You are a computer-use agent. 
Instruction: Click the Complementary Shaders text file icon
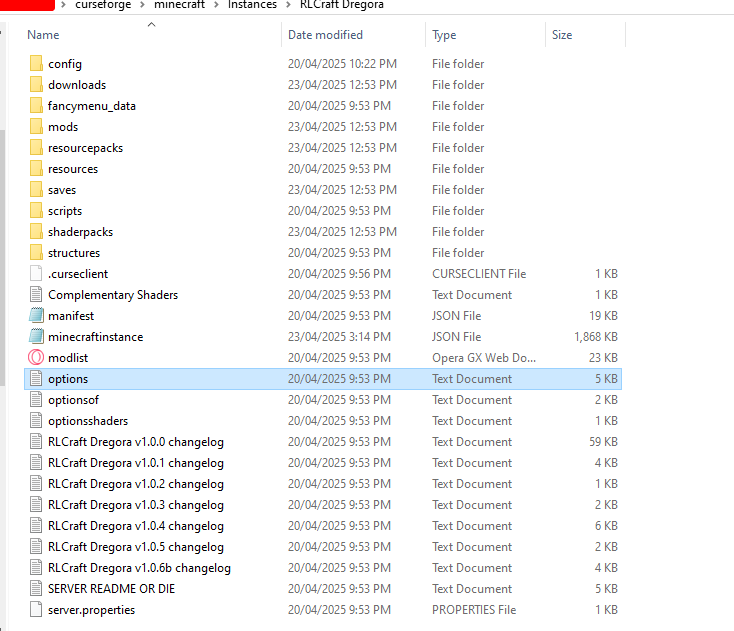[36, 294]
